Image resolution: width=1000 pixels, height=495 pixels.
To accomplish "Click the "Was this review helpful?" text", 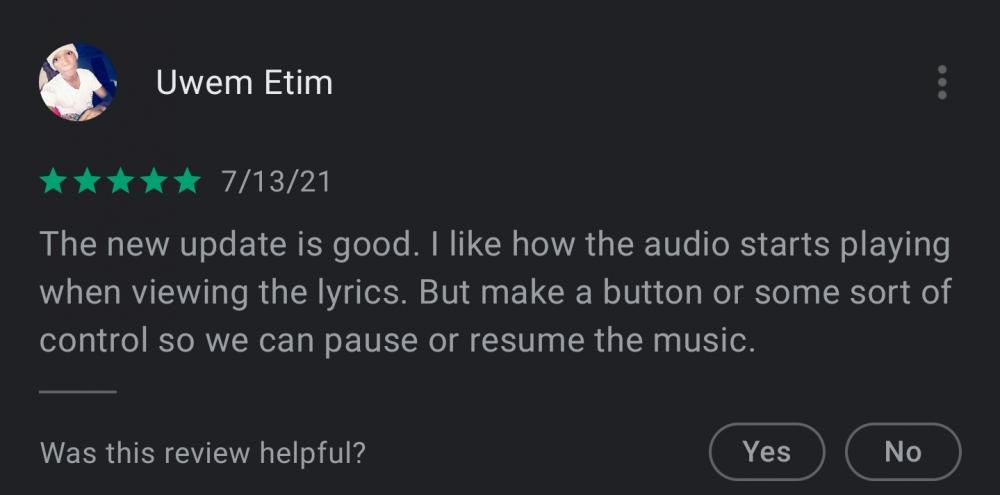I will [x=203, y=453].
